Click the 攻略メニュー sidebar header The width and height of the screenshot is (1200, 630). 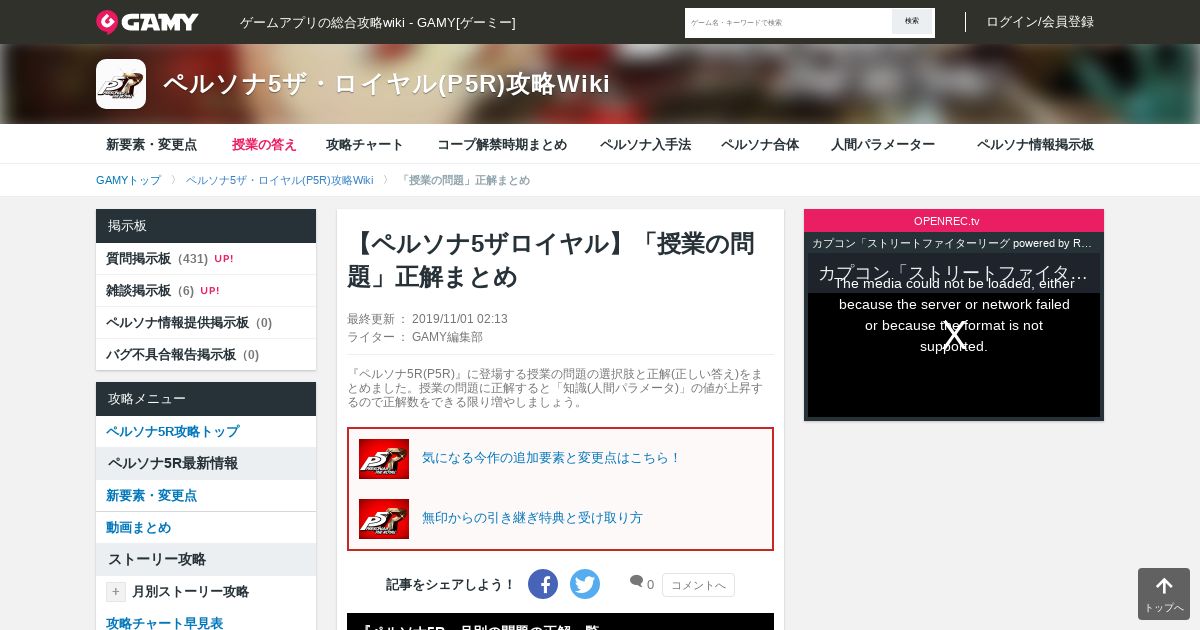click(x=206, y=399)
